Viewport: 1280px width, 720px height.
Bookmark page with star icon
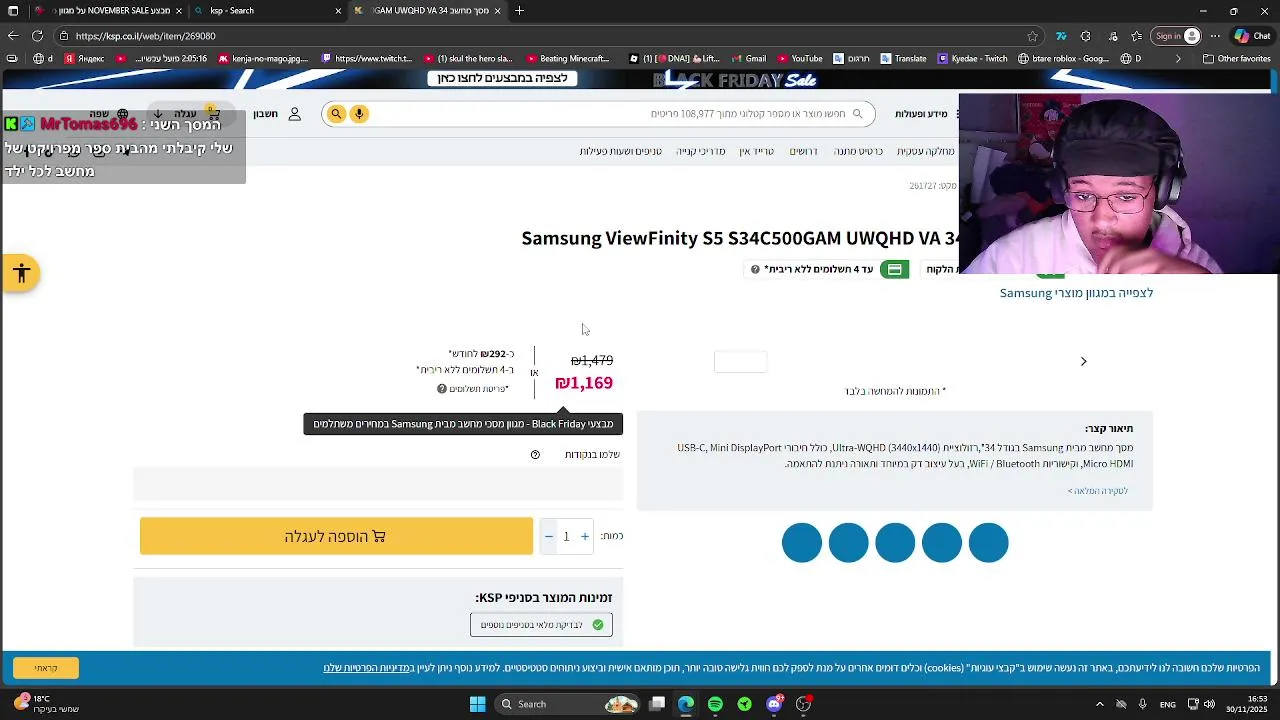pyautogui.click(x=1033, y=36)
